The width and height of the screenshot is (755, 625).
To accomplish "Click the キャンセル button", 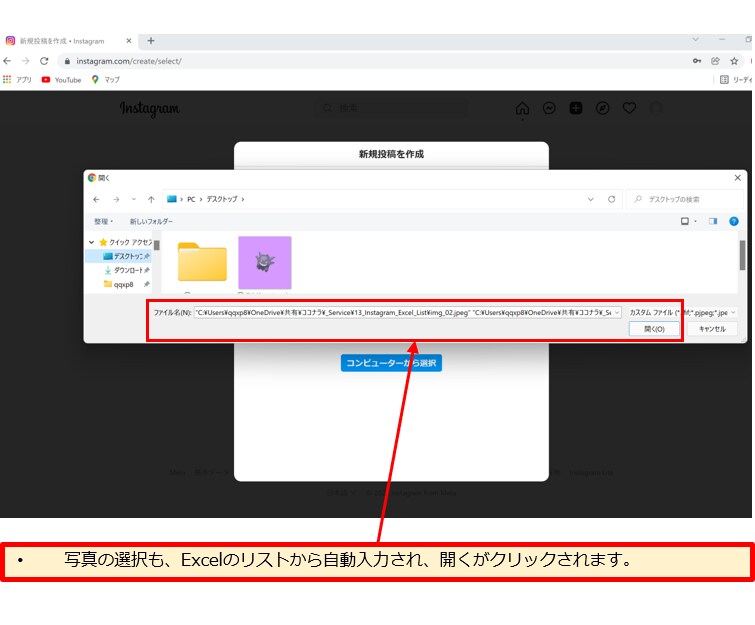I will pyautogui.click(x=712, y=329).
